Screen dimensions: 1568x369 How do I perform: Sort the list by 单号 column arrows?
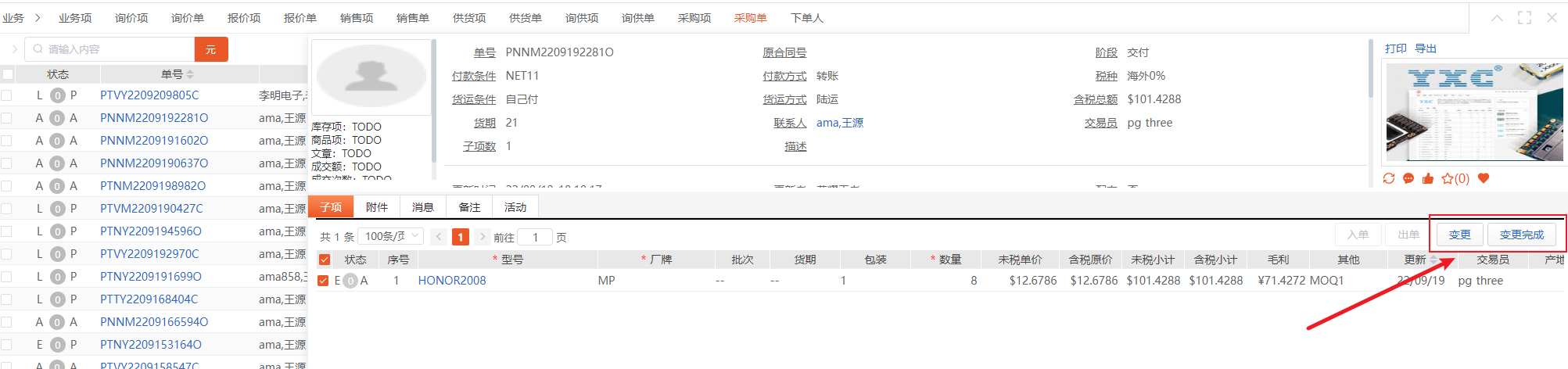click(x=190, y=74)
